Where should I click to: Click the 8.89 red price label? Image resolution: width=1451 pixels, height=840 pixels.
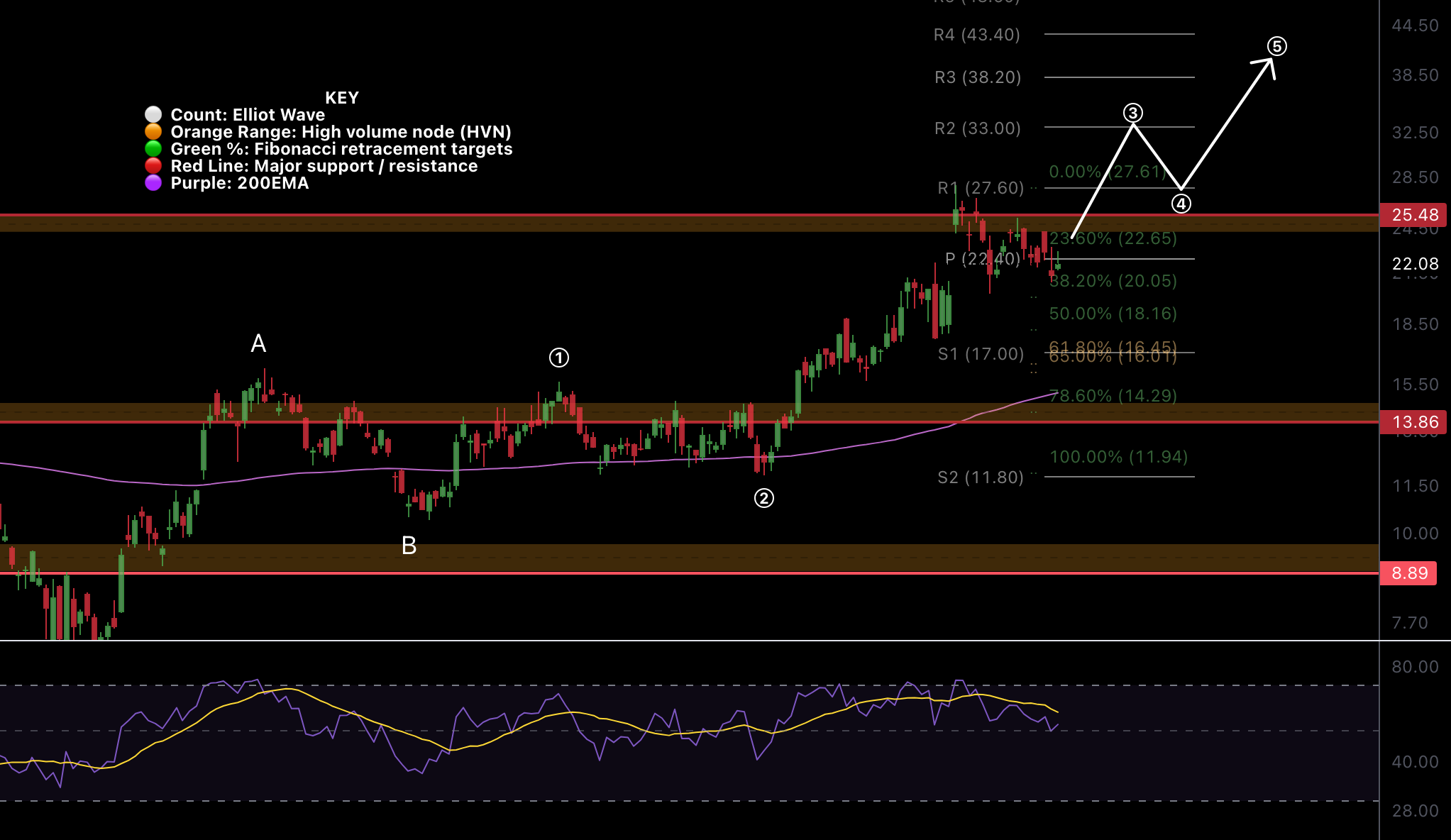click(1408, 573)
